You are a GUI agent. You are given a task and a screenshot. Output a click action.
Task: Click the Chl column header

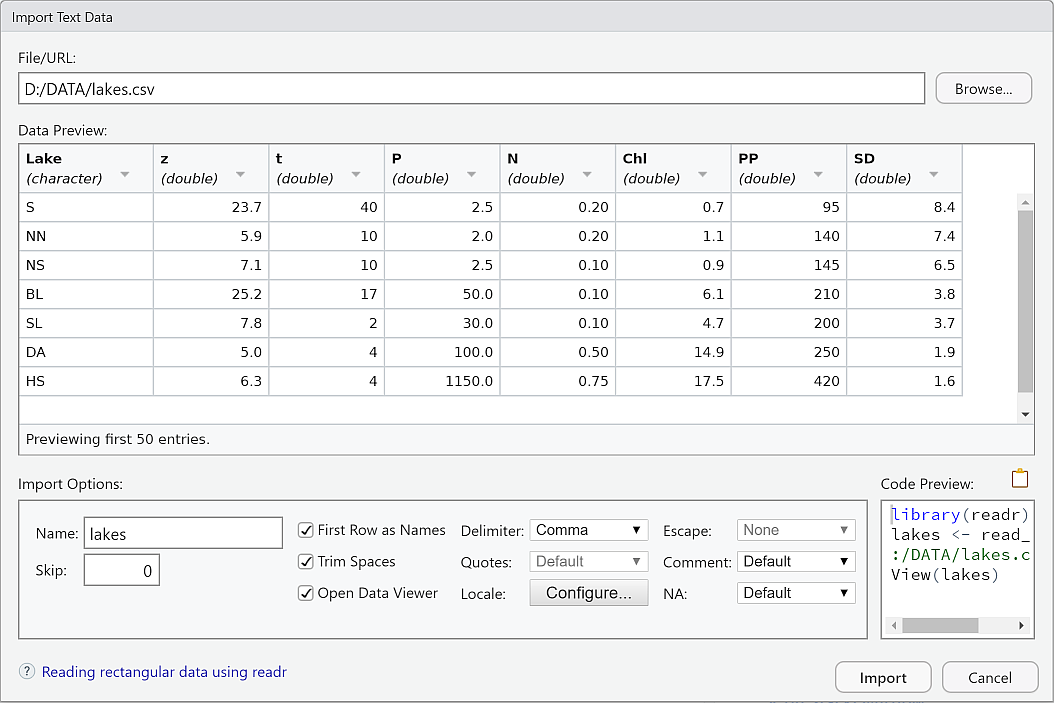(x=672, y=168)
